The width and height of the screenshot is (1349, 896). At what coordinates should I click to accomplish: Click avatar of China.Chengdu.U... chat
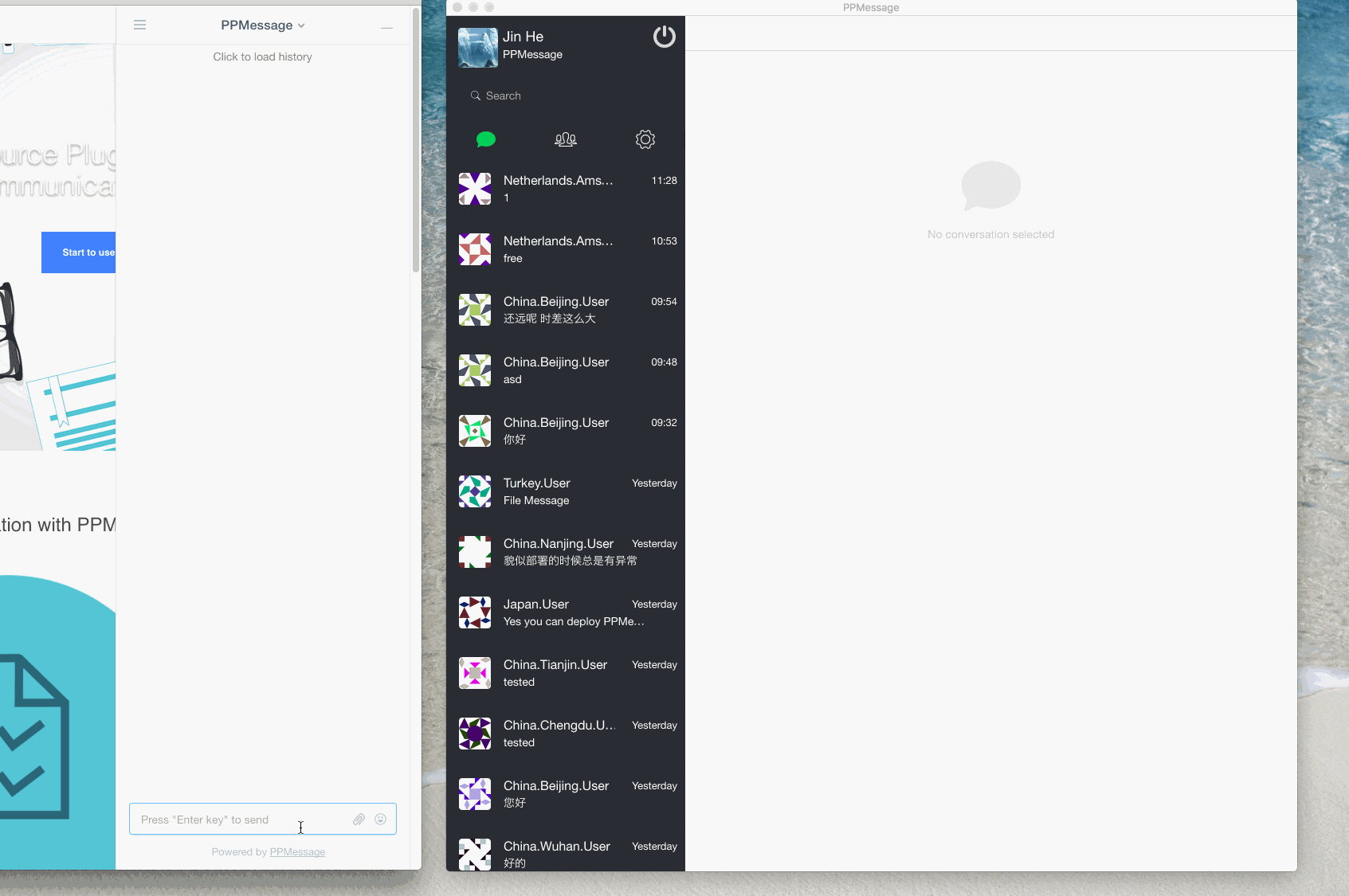coord(475,734)
